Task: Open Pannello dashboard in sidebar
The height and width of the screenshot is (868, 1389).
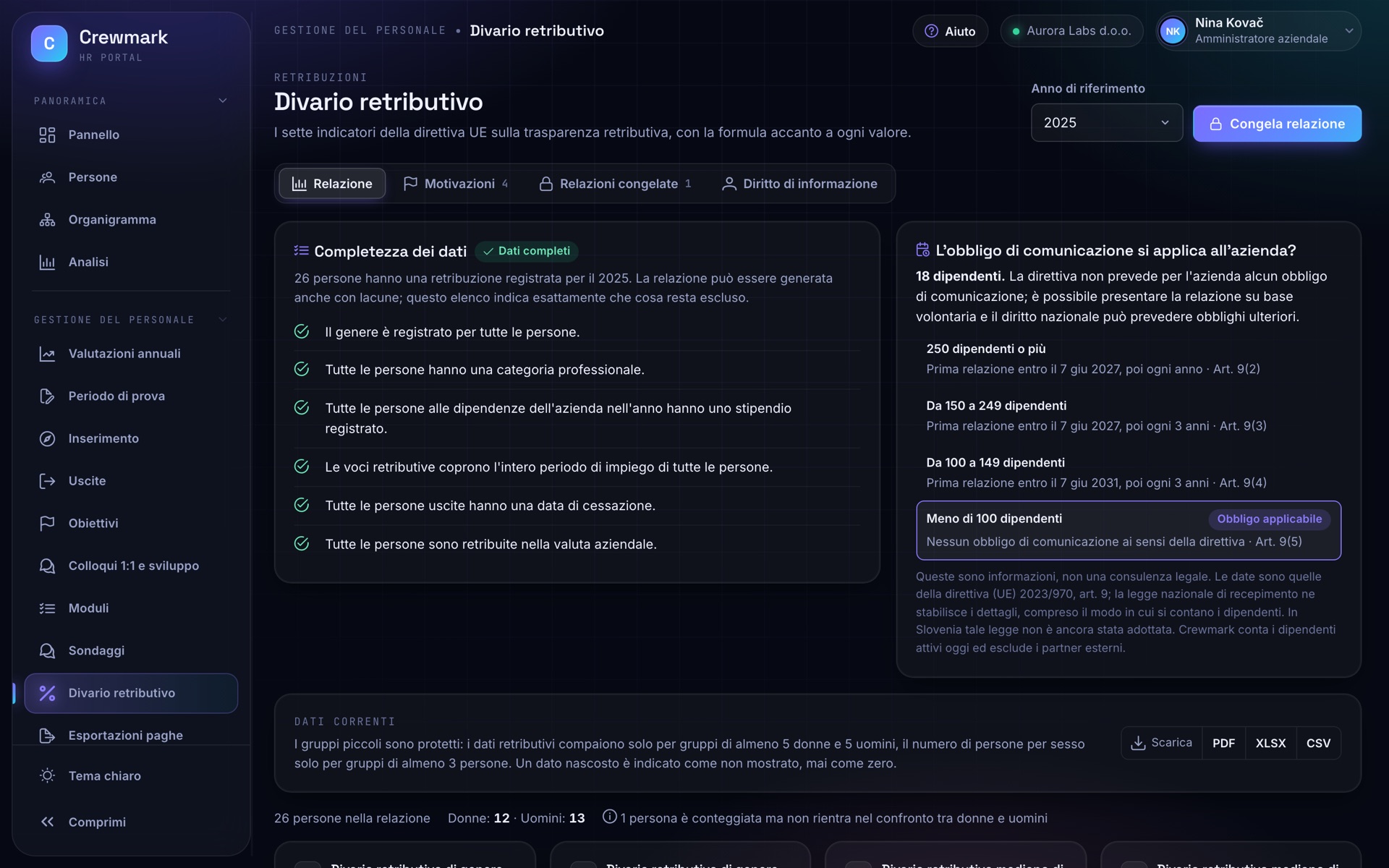Action: pos(131,135)
